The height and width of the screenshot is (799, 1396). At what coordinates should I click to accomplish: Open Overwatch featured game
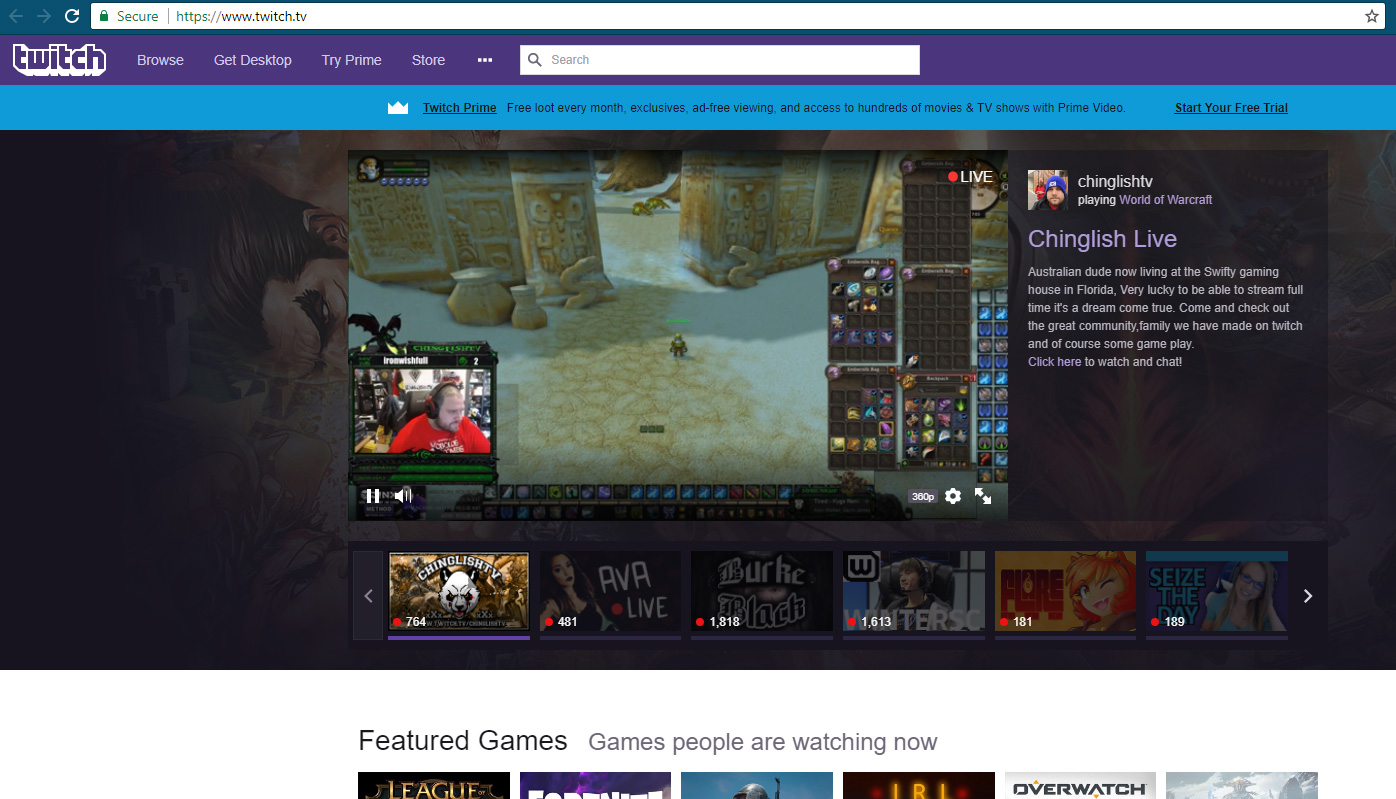[x=1080, y=785]
